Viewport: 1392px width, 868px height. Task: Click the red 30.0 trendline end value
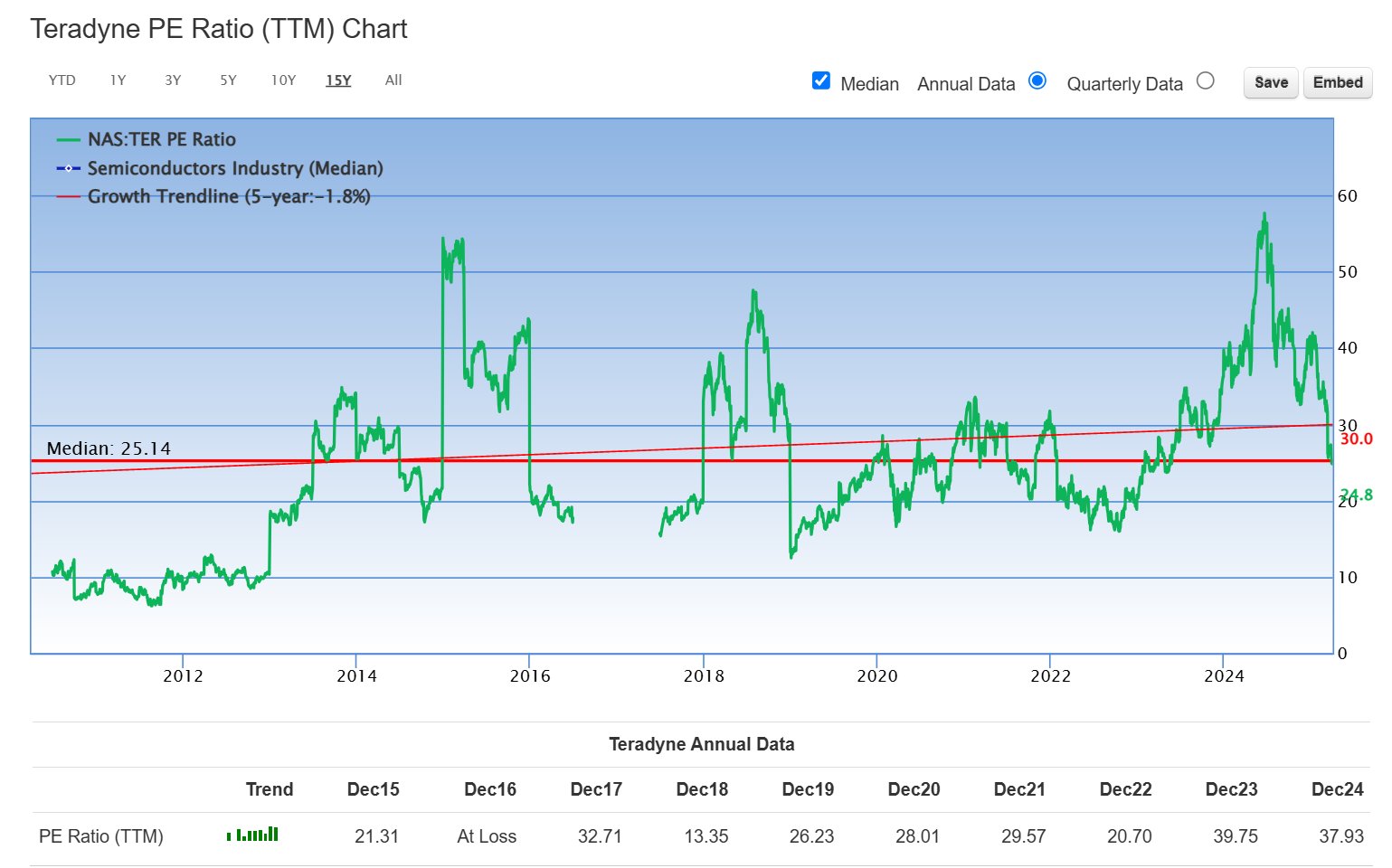click(x=1356, y=439)
